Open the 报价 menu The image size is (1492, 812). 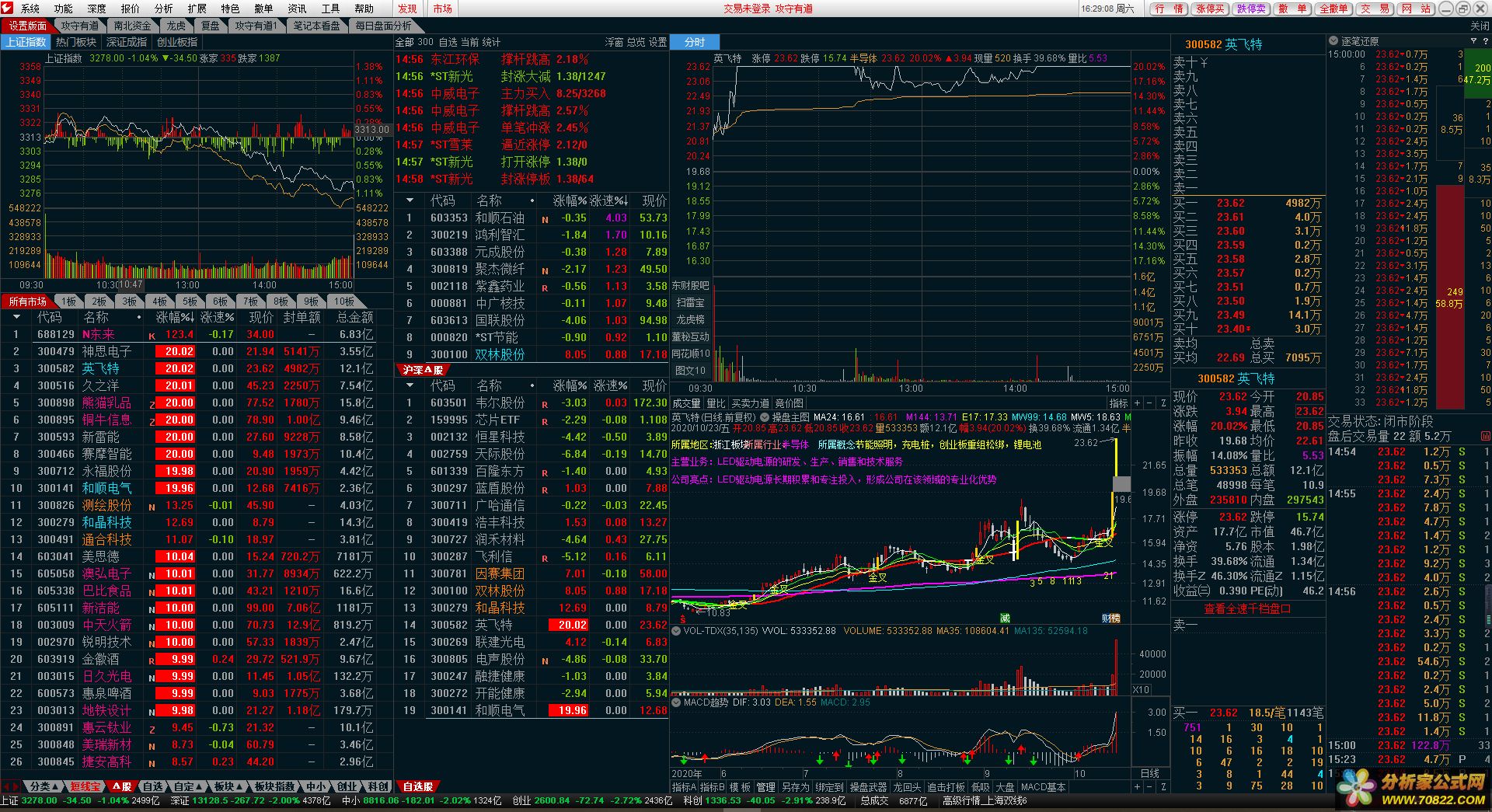(x=130, y=9)
